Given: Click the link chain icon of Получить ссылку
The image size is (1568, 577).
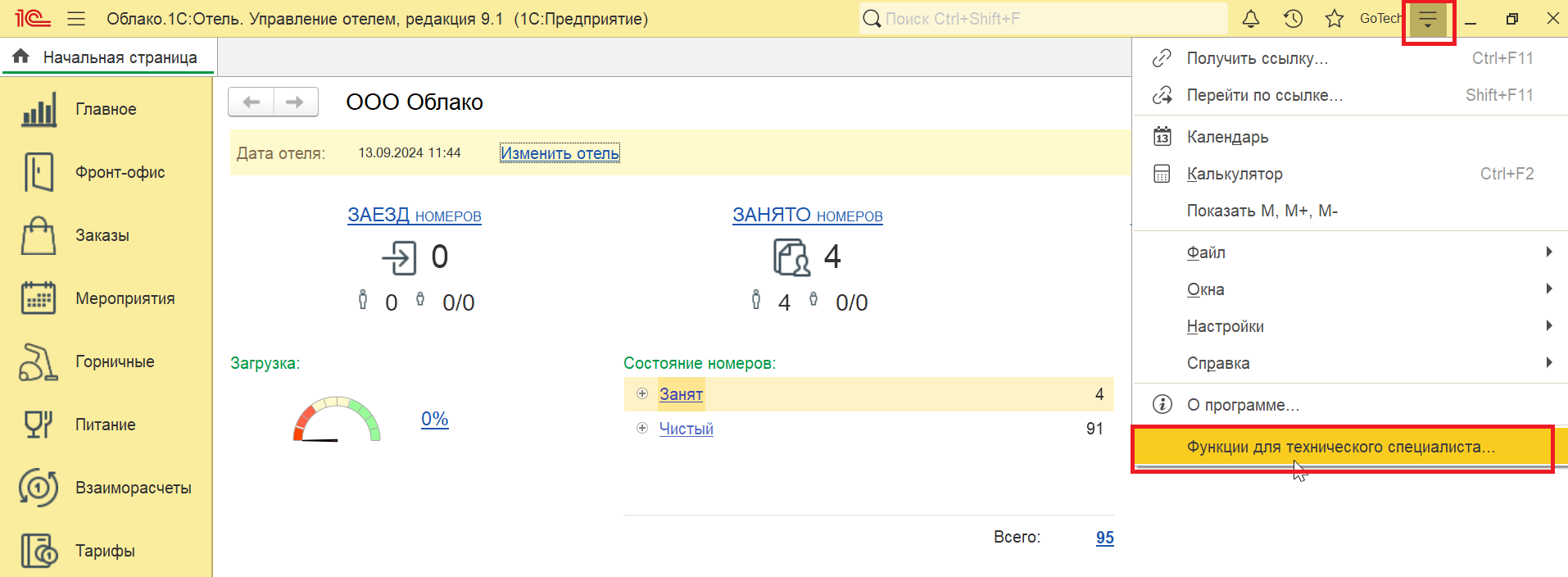Looking at the screenshot, I should [1162, 58].
